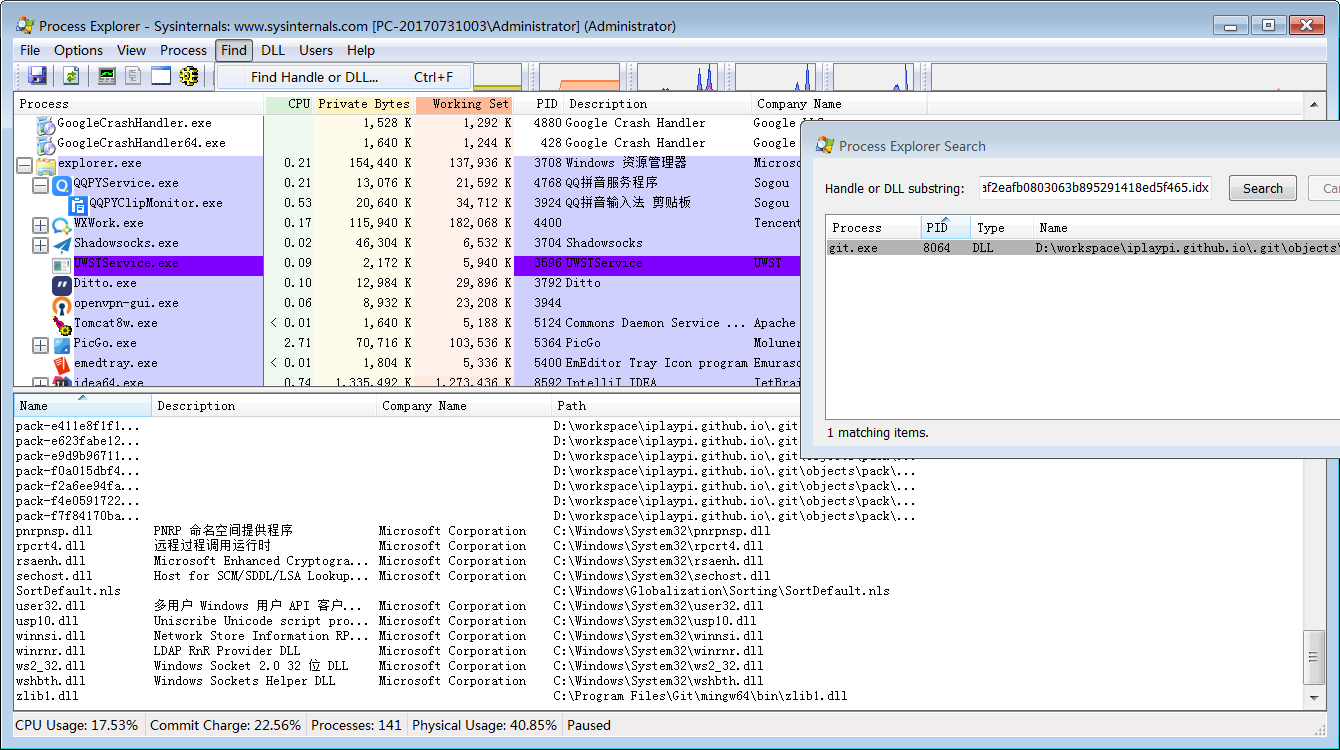Click the UWSTService.exe process icon
Viewport: 1340px width, 750px height.
(x=61, y=264)
